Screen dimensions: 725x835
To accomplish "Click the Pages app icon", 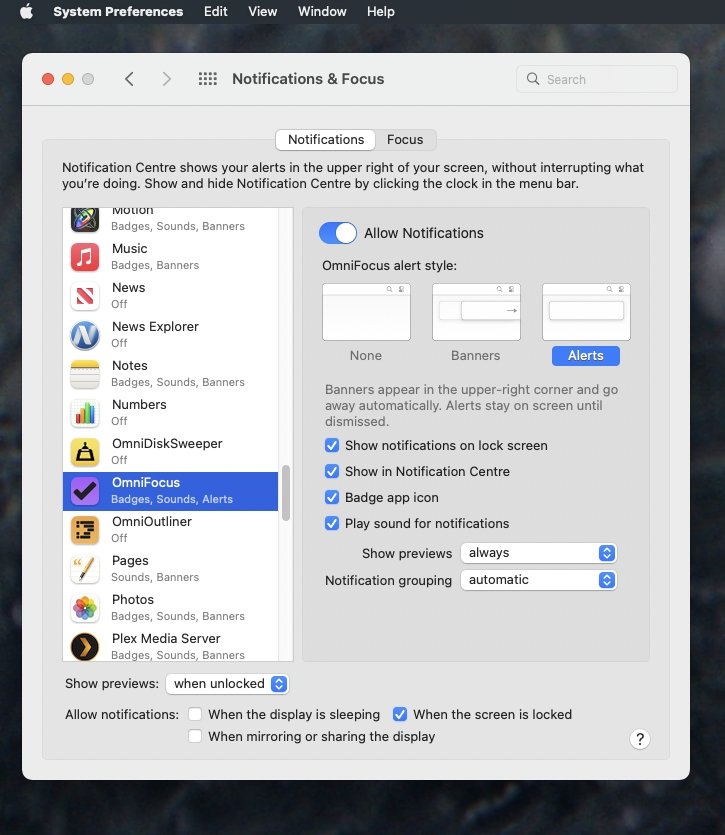I will [x=85, y=569].
